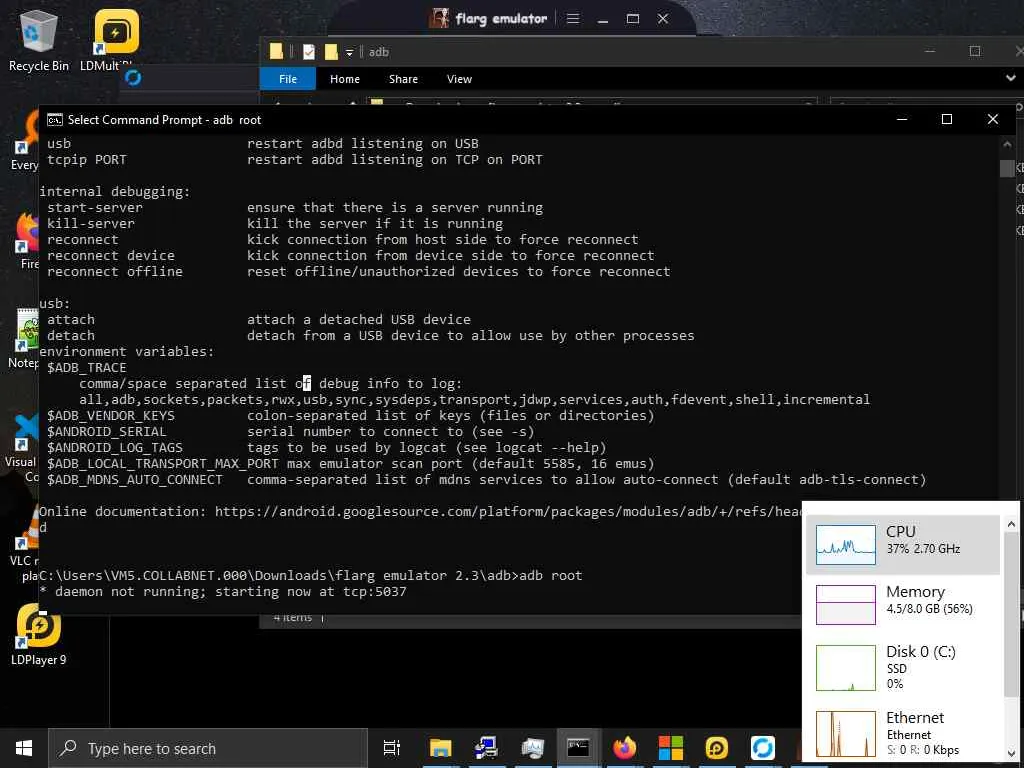Screen dimensions: 1024x768
Task: Click the Windows Start button
Action: (x=24, y=748)
